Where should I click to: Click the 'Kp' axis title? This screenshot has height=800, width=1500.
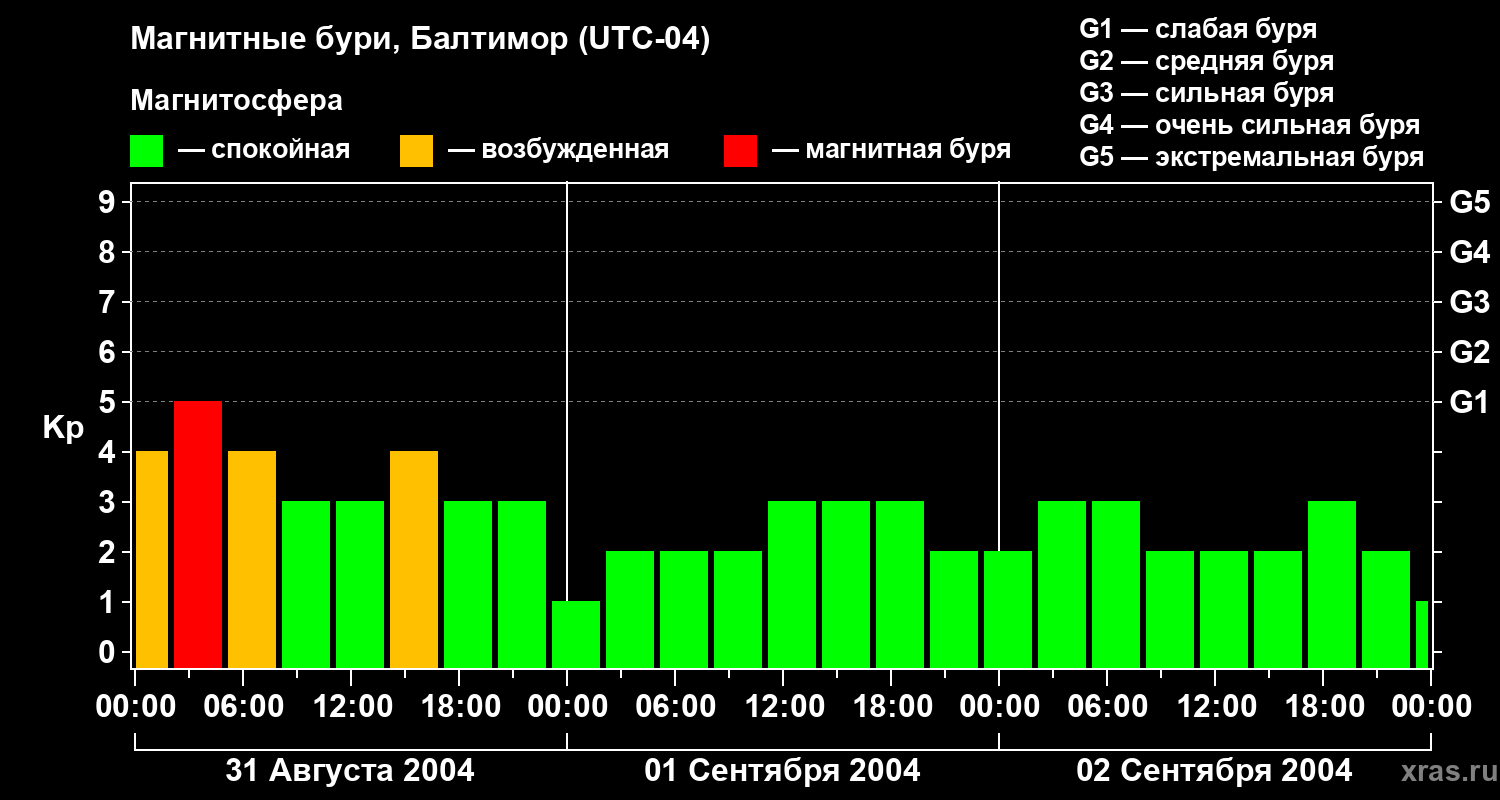pos(63,428)
